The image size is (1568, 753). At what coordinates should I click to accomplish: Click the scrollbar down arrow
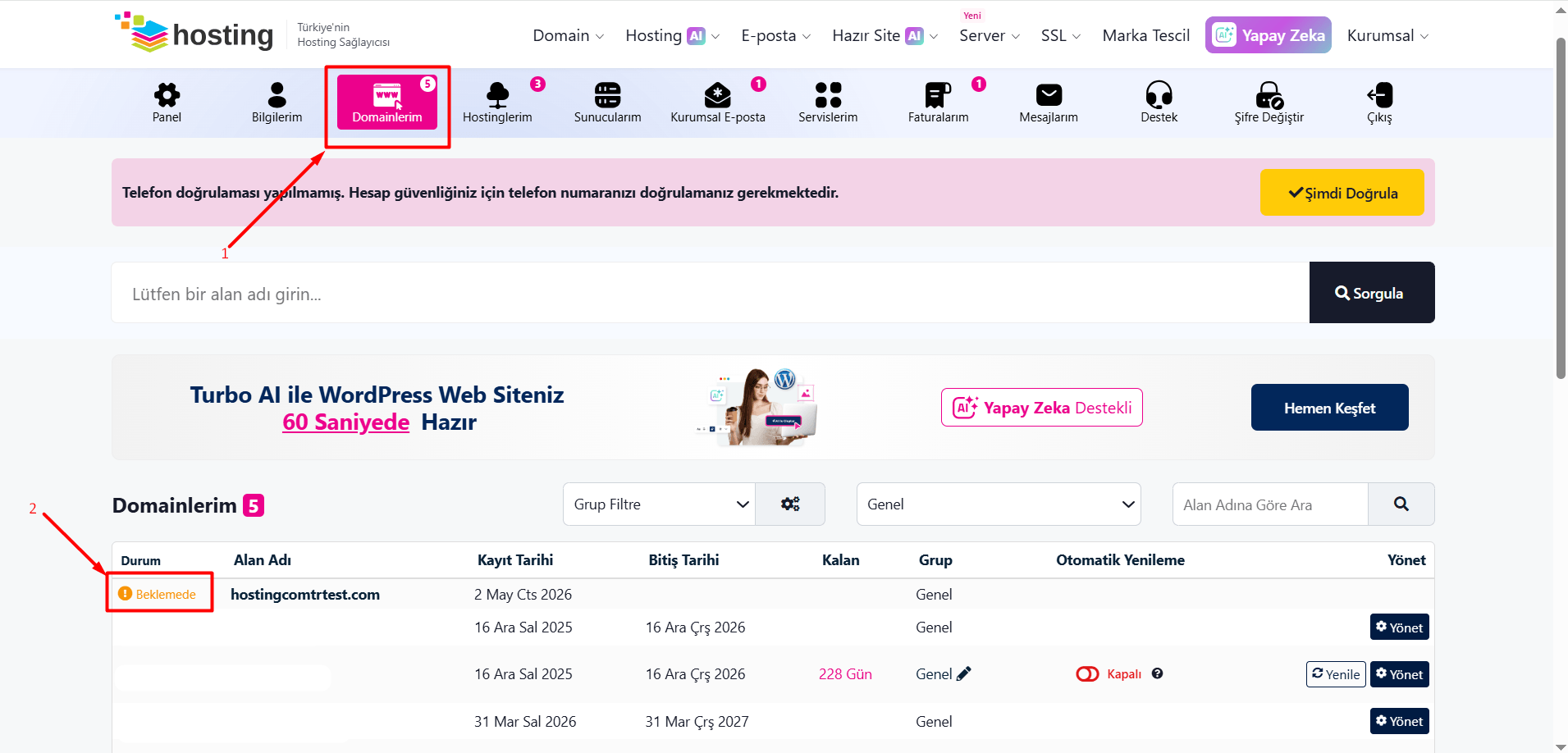pos(1560,746)
